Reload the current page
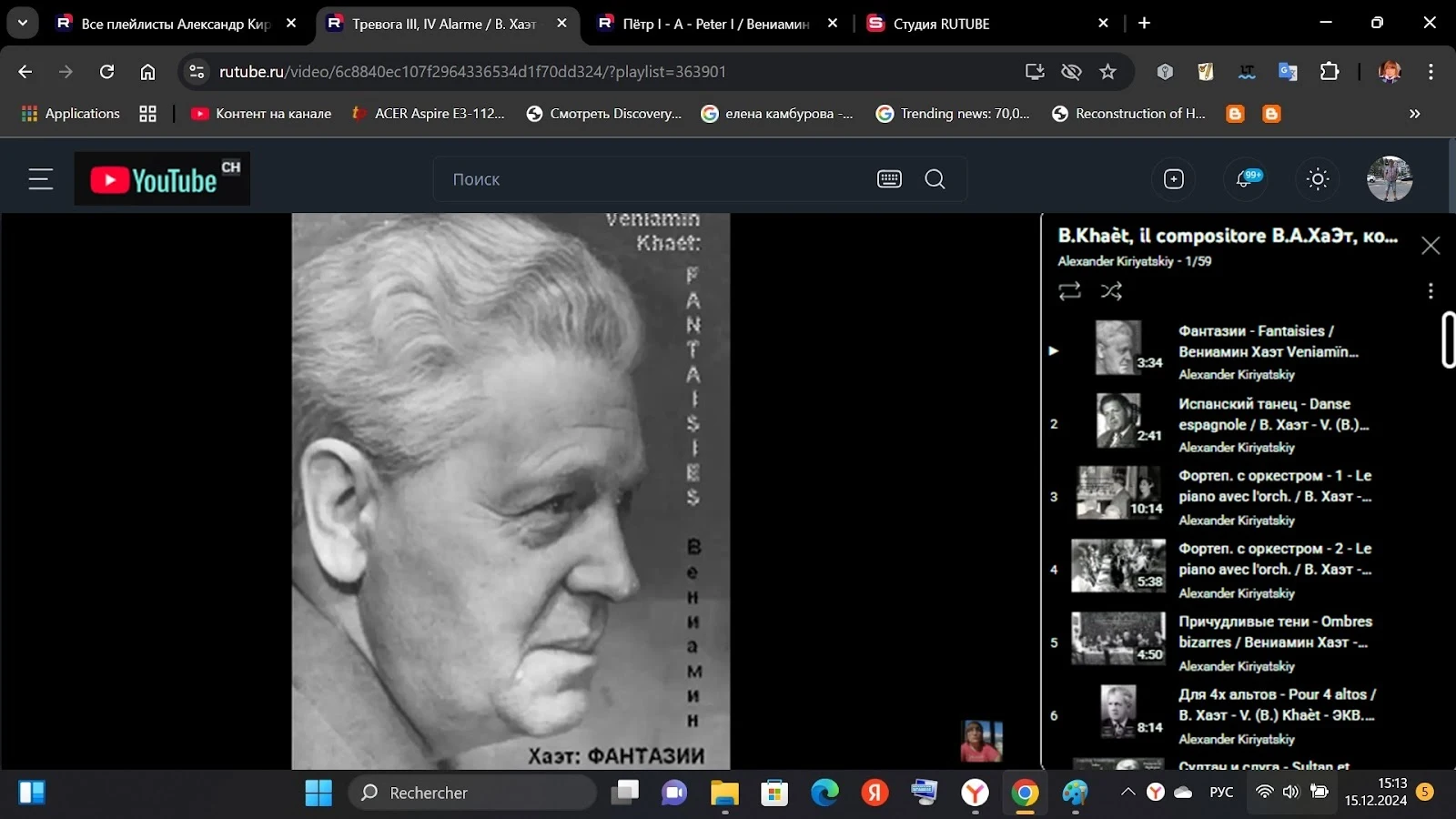 (x=106, y=72)
